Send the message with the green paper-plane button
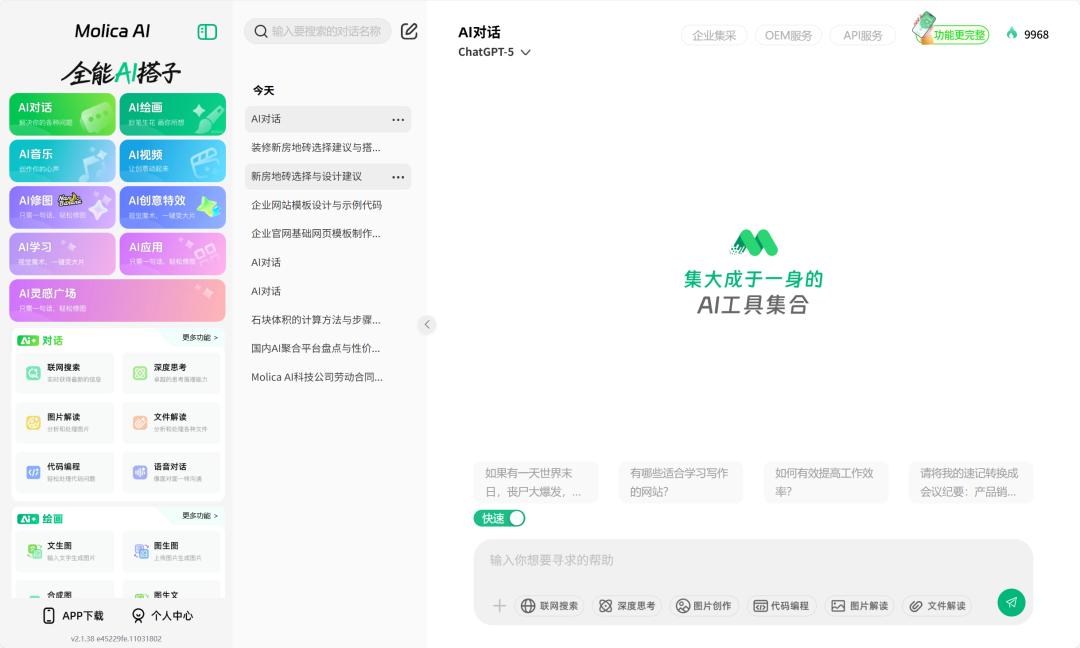The image size is (1080, 648). tap(1011, 603)
